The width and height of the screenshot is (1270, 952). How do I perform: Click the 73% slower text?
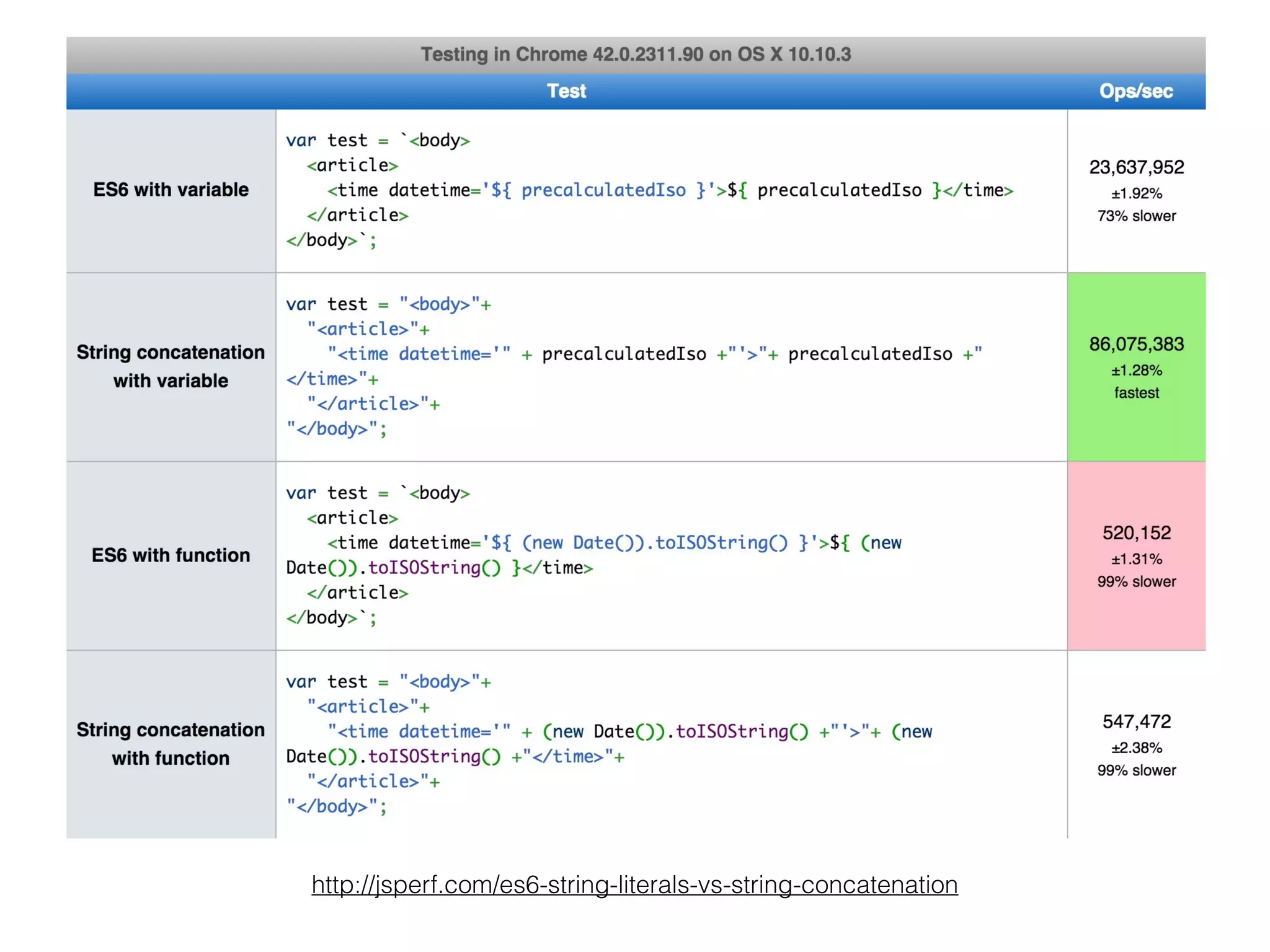click(1136, 216)
